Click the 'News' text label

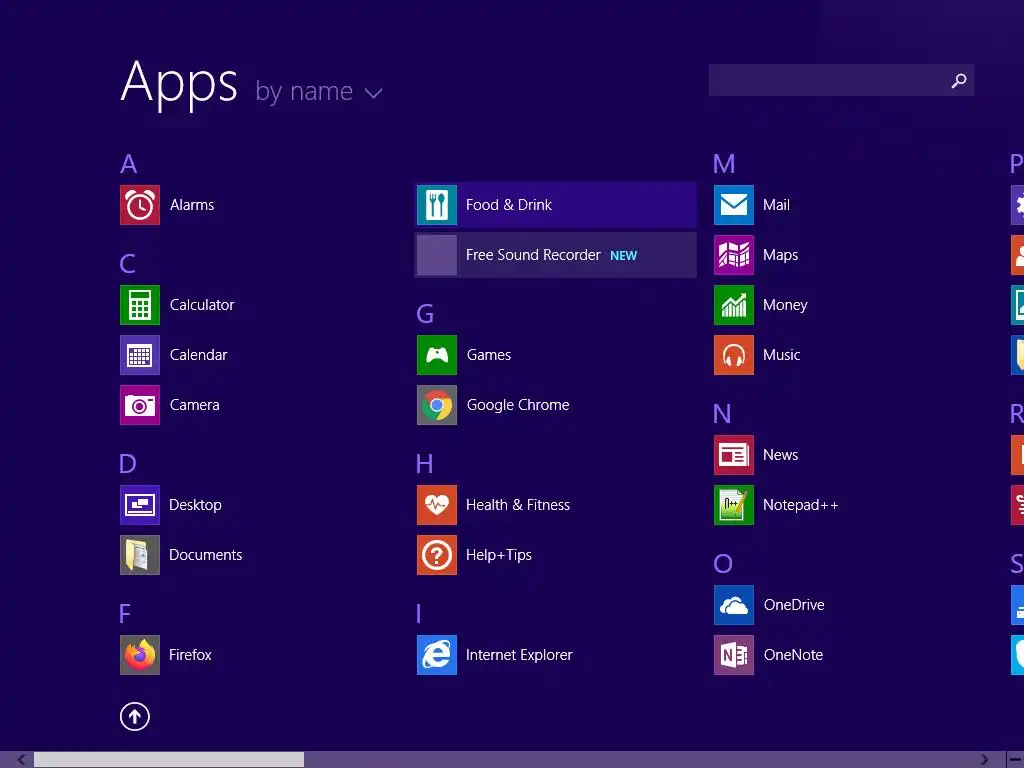(x=780, y=455)
